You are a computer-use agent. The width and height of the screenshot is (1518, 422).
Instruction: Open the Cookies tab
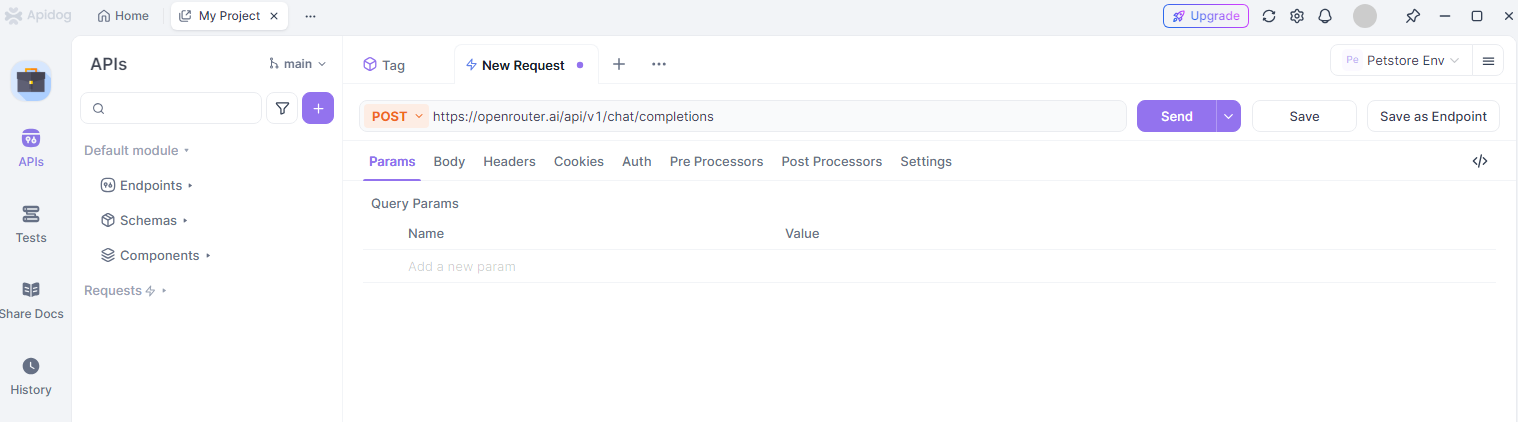pyautogui.click(x=579, y=161)
